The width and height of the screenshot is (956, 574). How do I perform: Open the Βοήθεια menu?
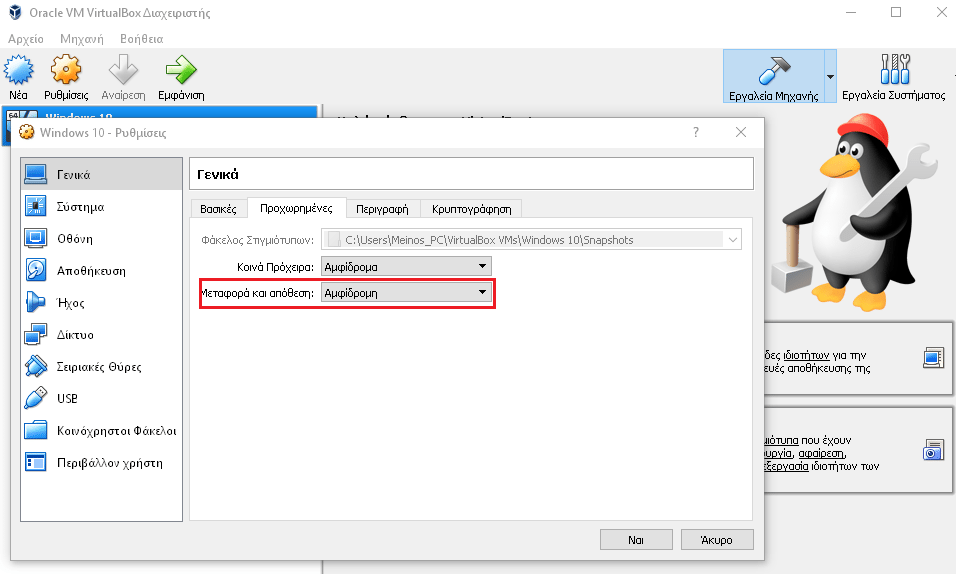click(141, 38)
